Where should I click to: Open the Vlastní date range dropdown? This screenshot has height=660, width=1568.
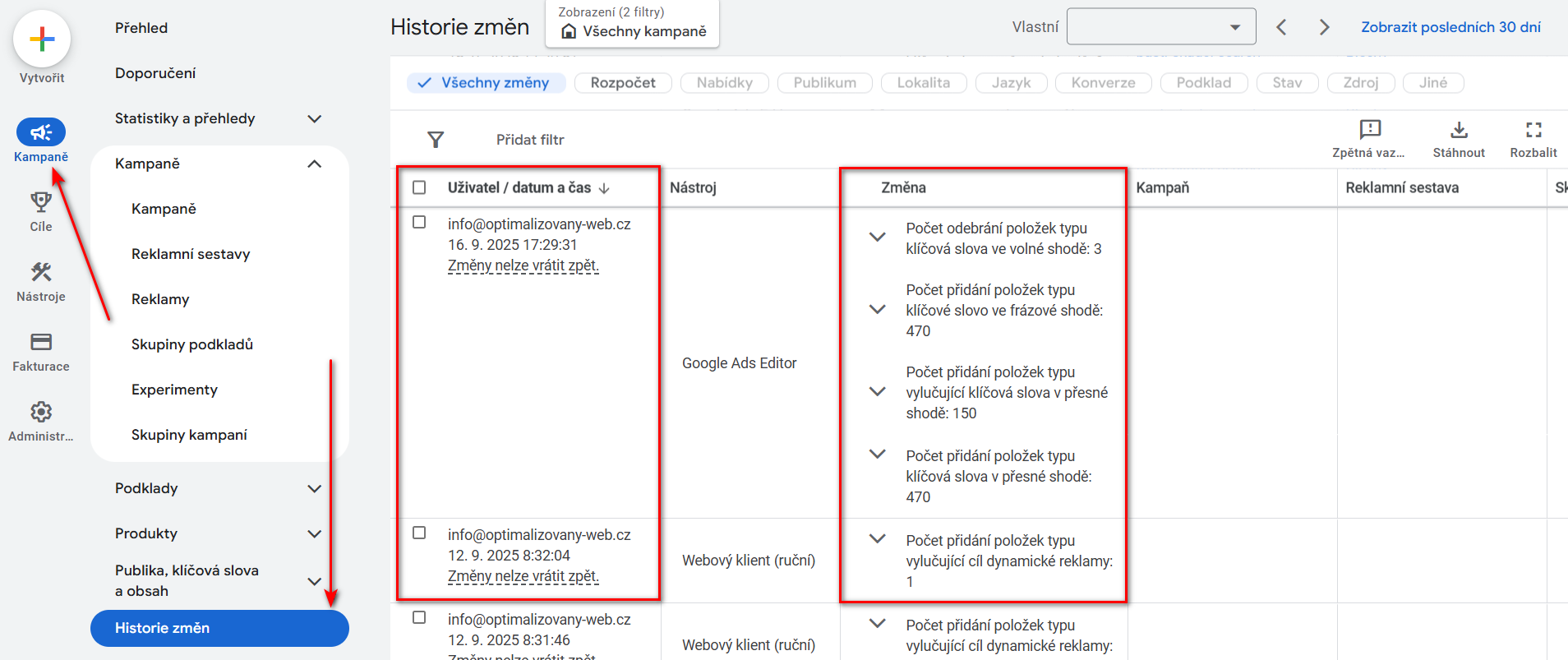pyautogui.click(x=1160, y=27)
